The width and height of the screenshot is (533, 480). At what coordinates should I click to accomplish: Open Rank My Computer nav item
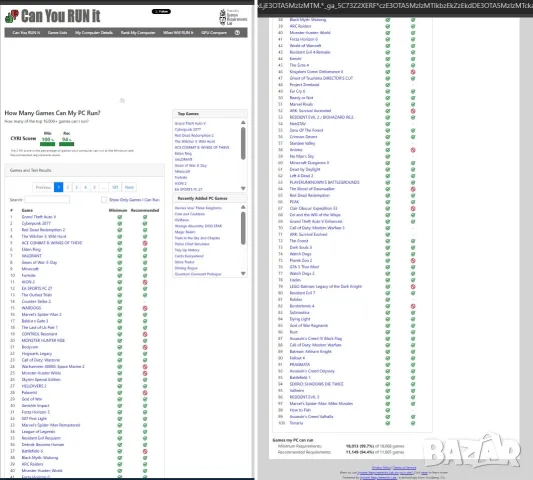tap(138, 33)
